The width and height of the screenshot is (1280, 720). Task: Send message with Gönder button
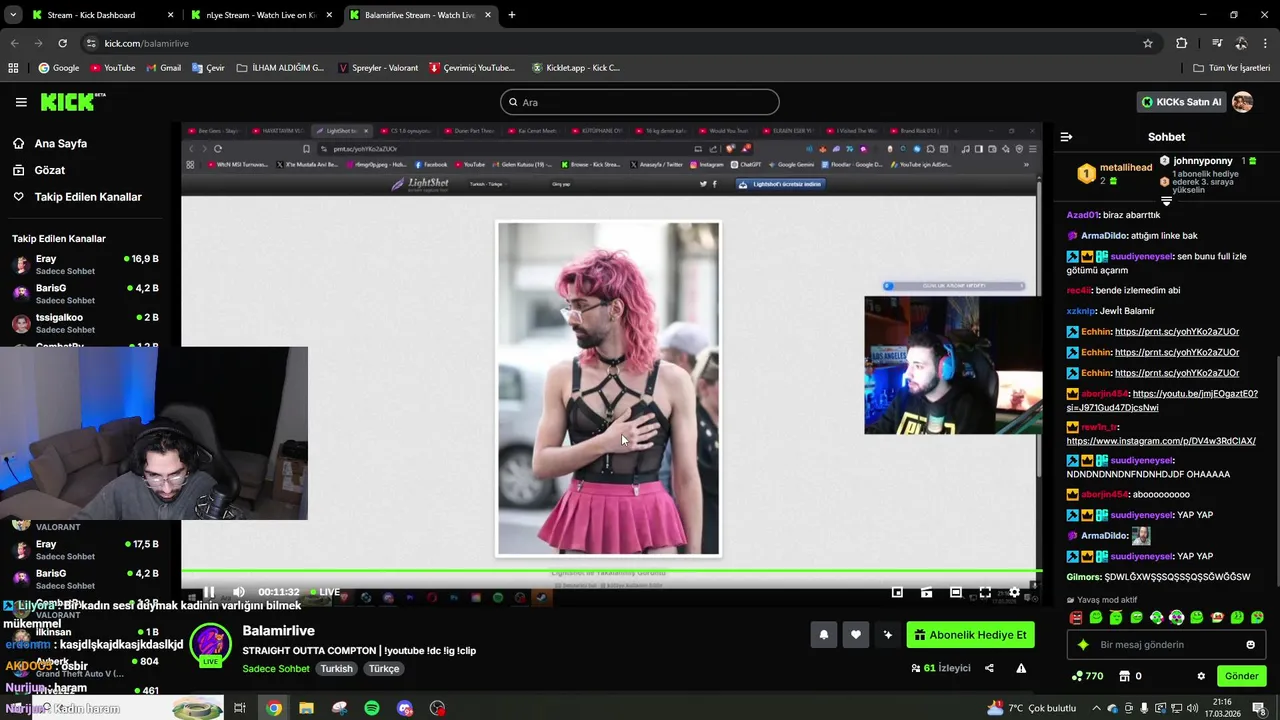point(1241,676)
